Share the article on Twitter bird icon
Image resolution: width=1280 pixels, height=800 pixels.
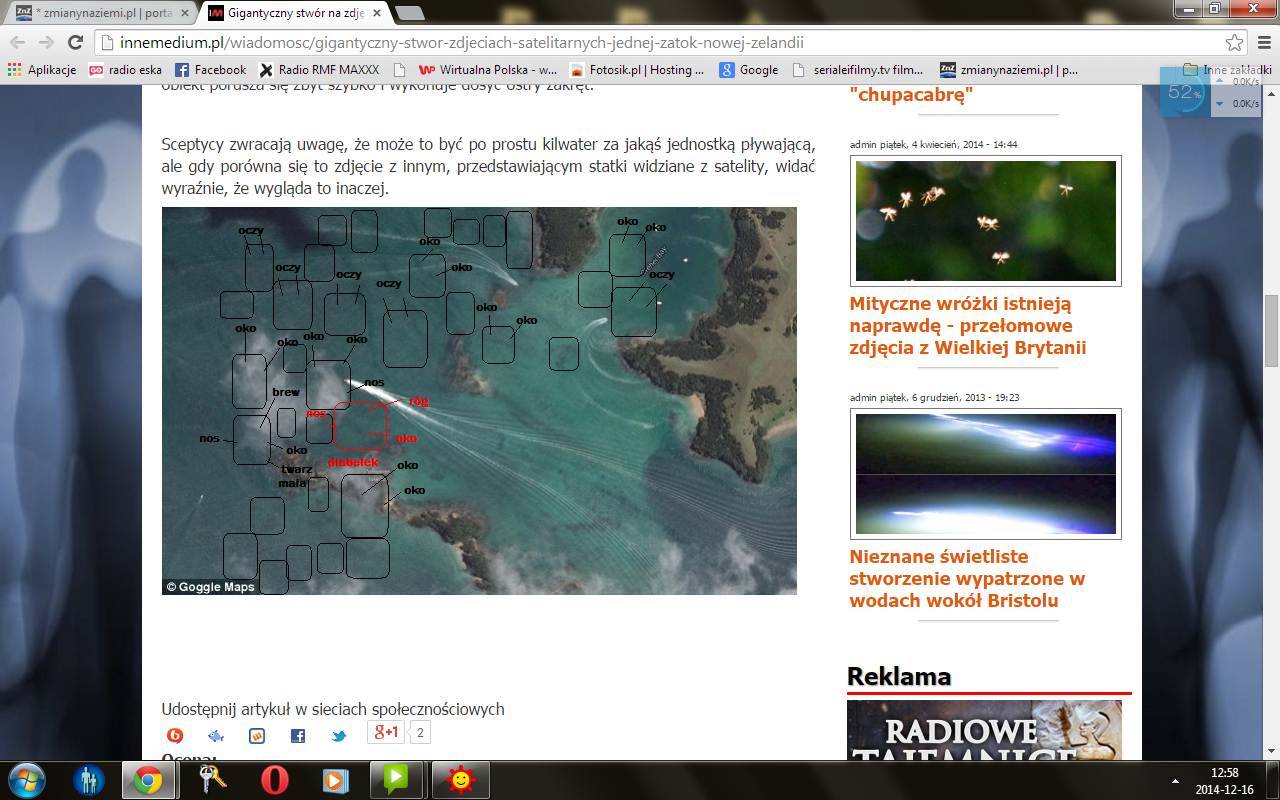pos(339,735)
